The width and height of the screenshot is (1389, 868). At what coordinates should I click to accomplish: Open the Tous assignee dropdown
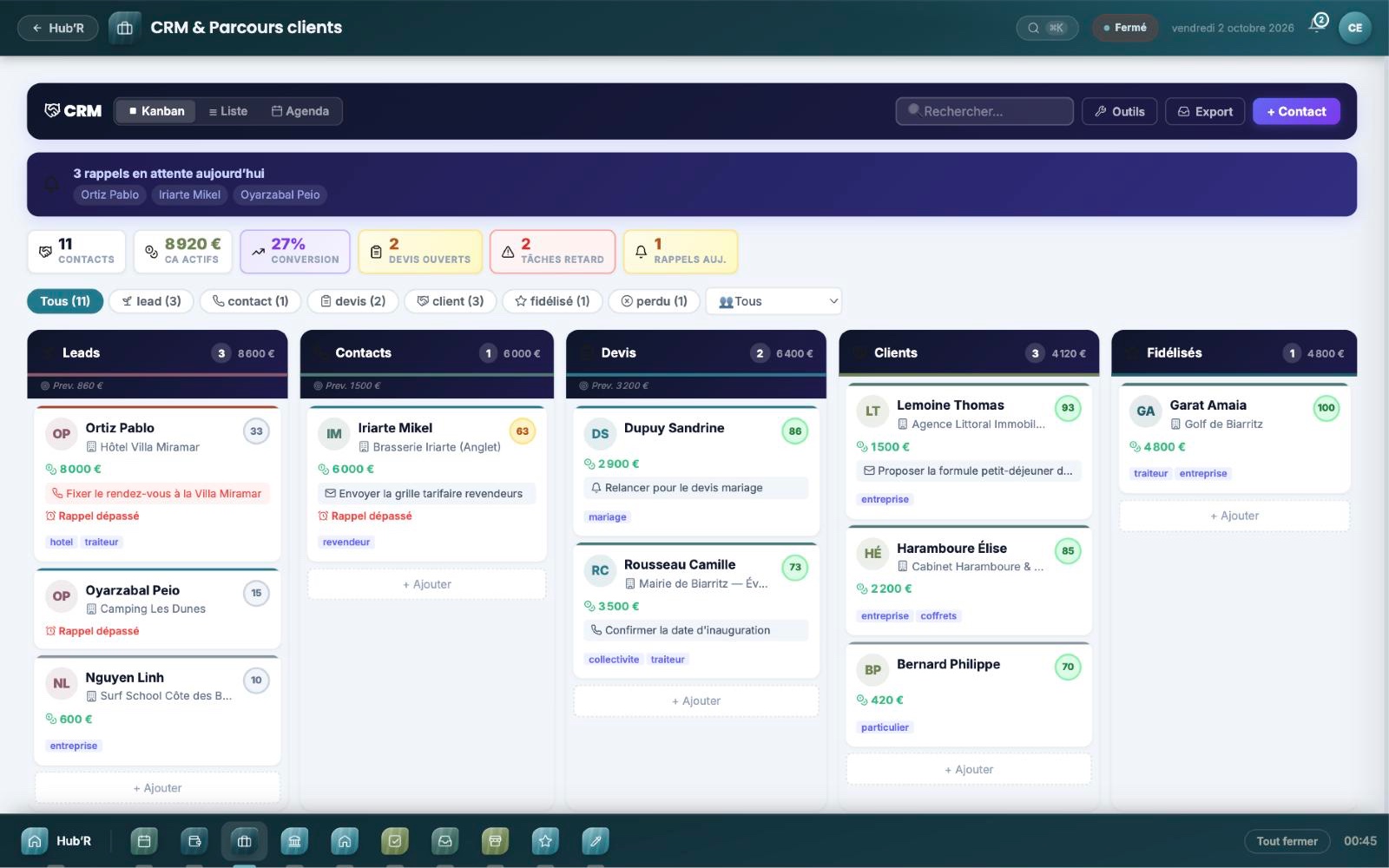pos(773,301)
